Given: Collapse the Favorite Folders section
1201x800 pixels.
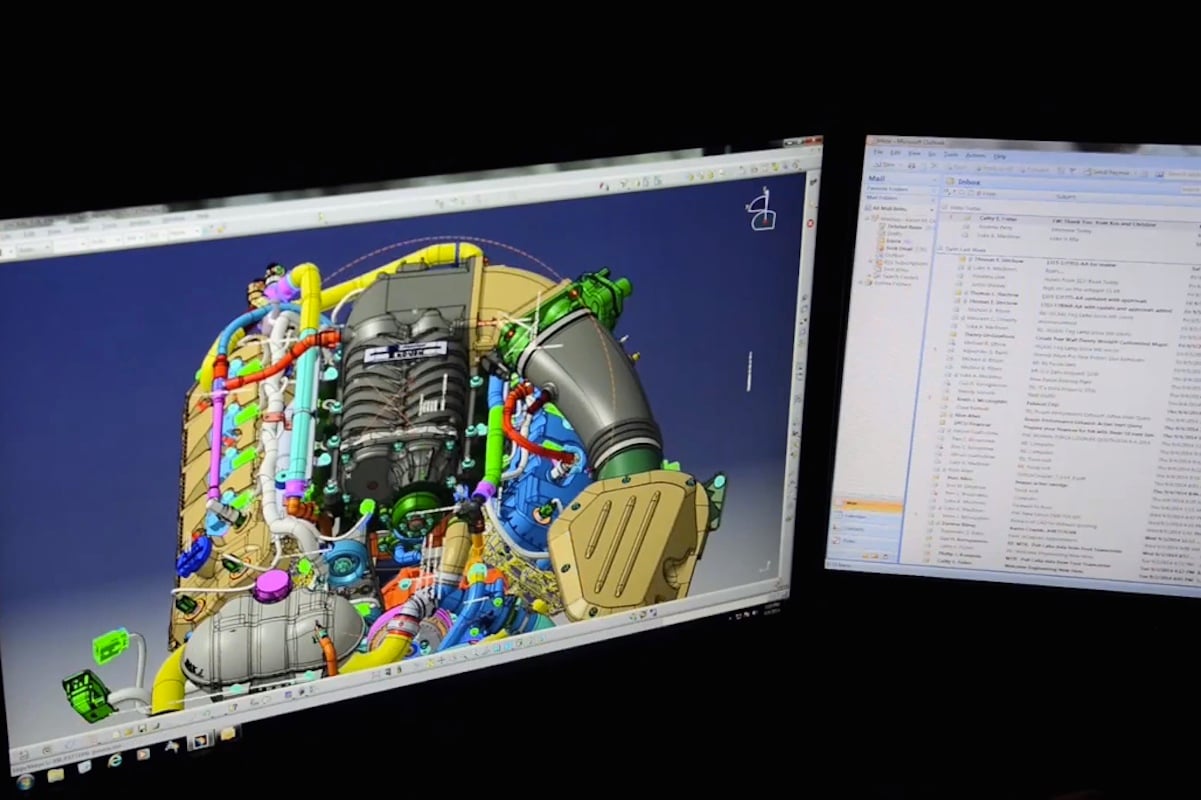Looking at the screenshot, I should (x=934, y=189).
